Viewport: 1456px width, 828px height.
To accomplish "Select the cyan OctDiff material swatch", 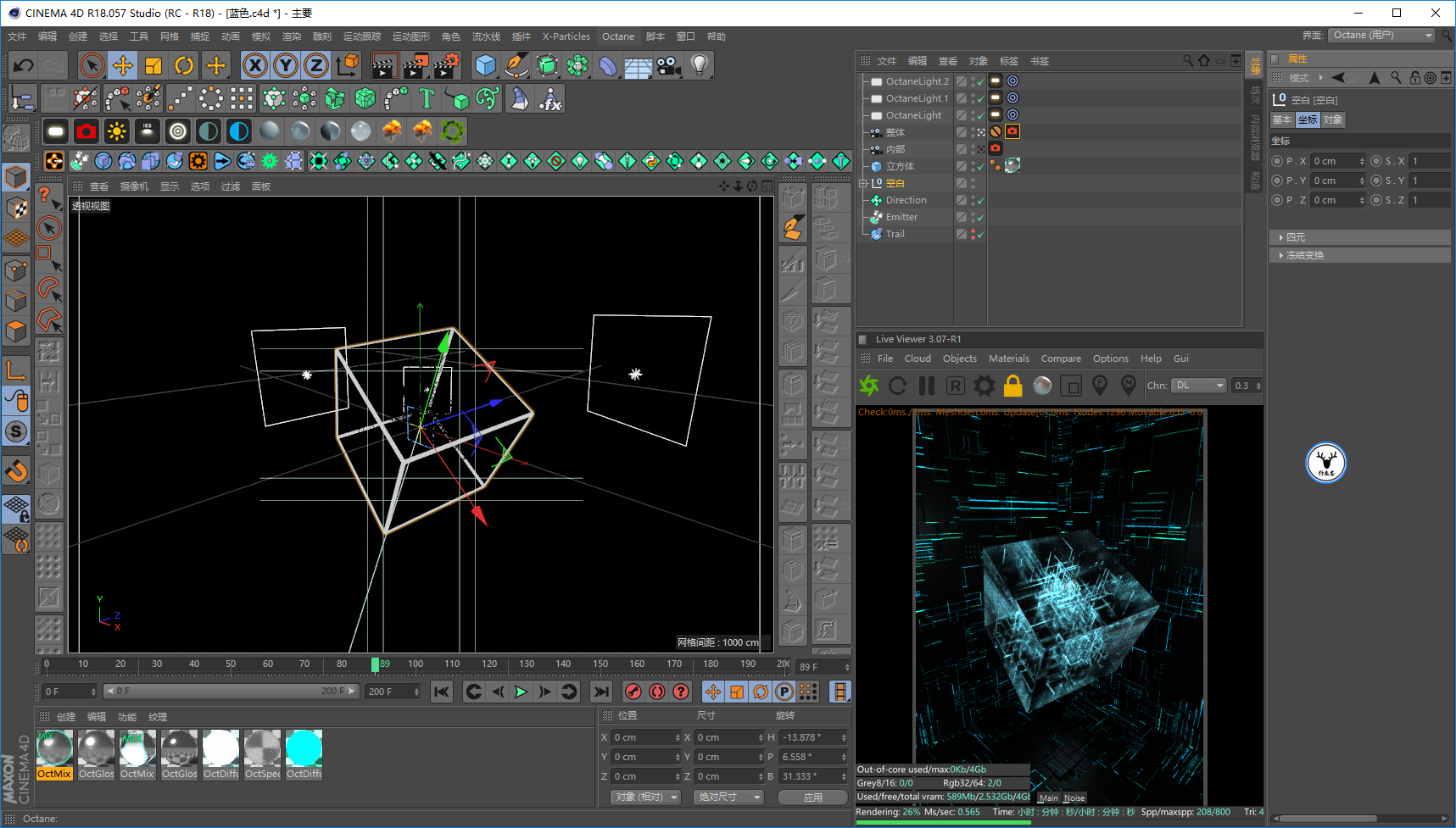I will tap(304, 754).
